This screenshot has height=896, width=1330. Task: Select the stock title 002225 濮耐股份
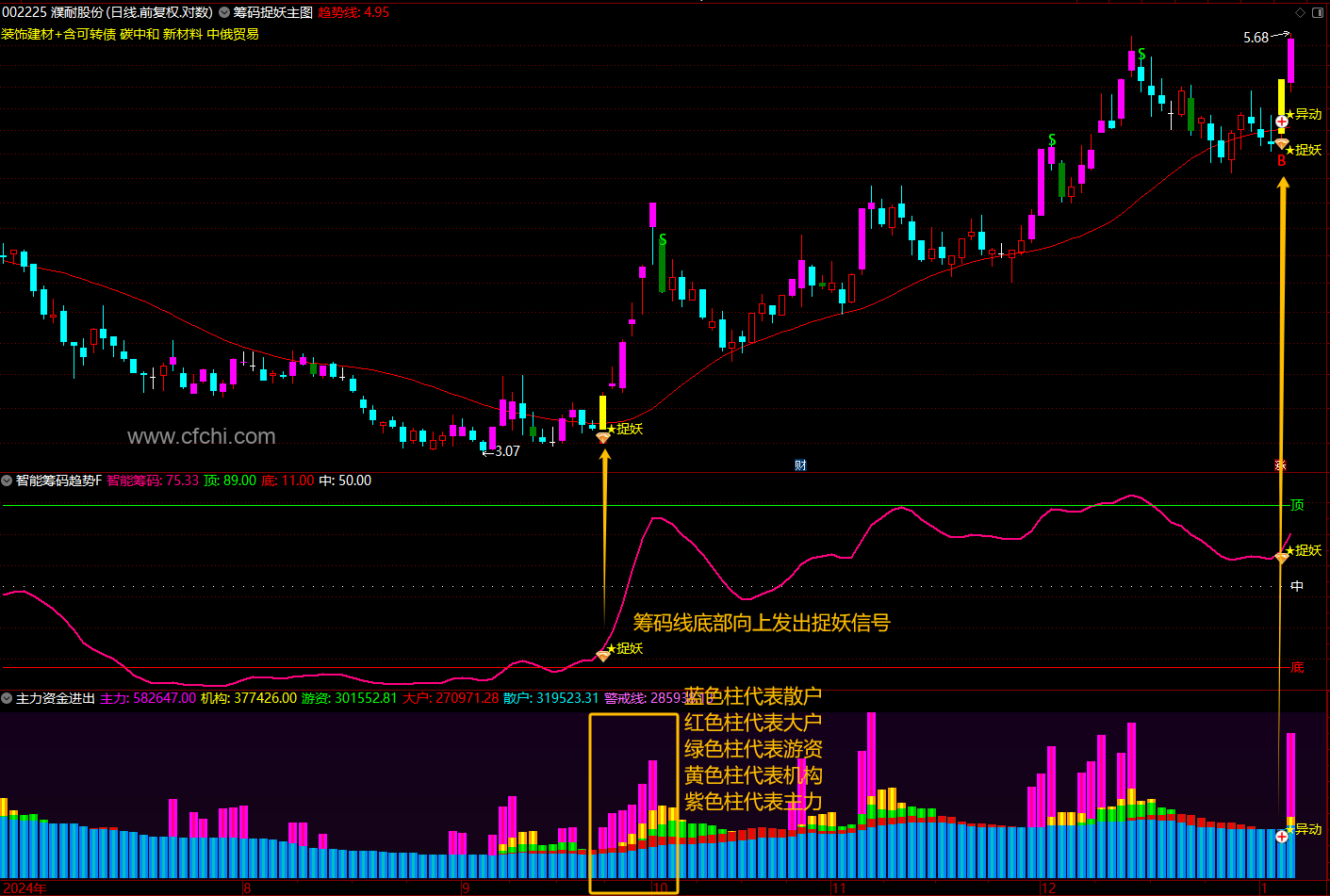(x=53, y=12)
